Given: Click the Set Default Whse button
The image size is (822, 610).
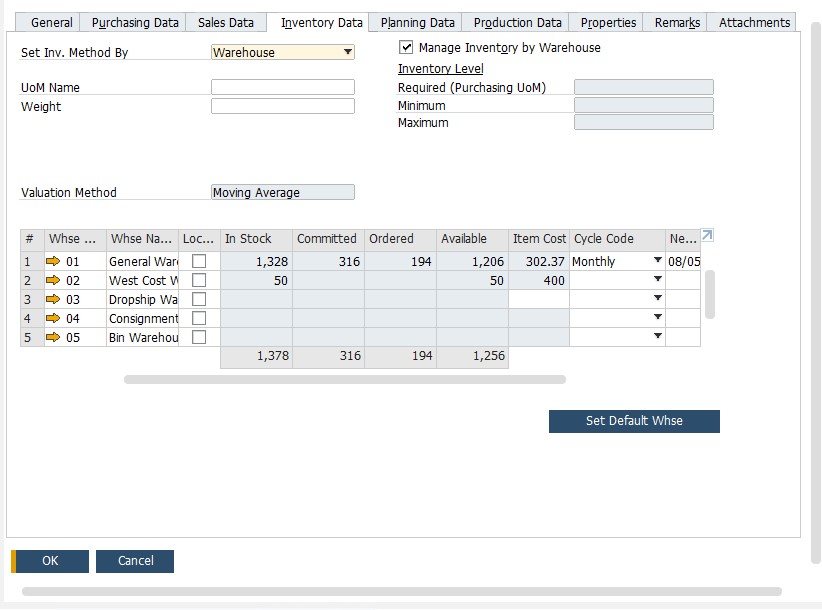Looking at the screenshot, I should click(x=634, y=421).
